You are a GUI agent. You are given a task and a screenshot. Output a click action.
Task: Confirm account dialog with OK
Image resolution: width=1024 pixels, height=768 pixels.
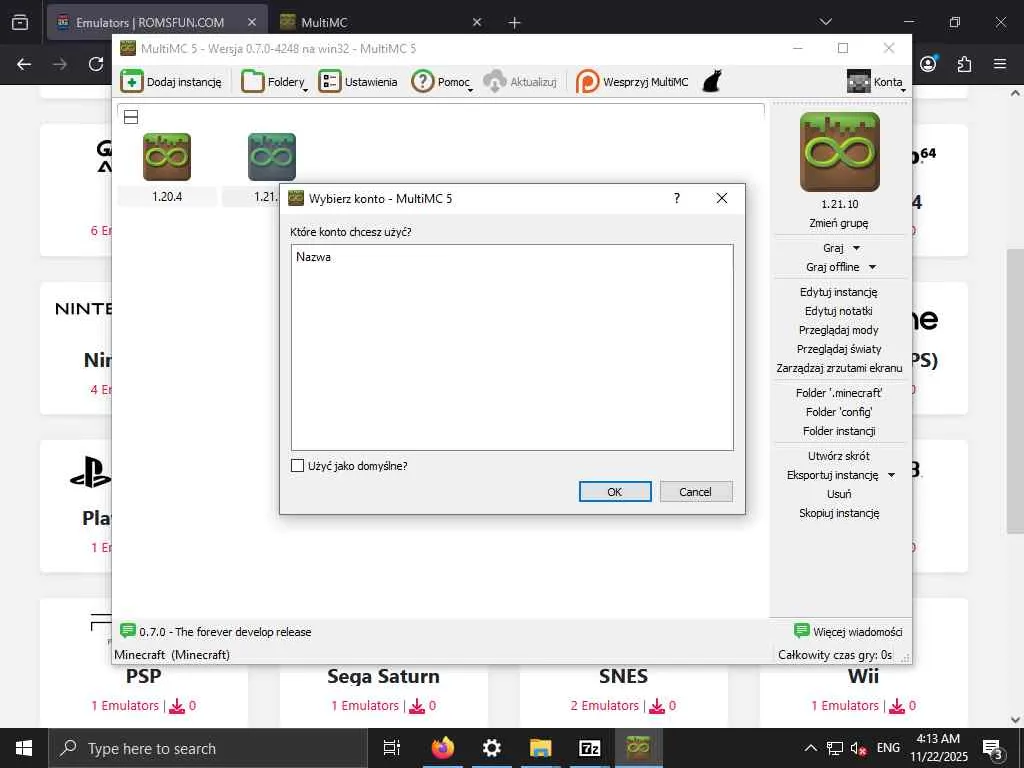point(615,492)
